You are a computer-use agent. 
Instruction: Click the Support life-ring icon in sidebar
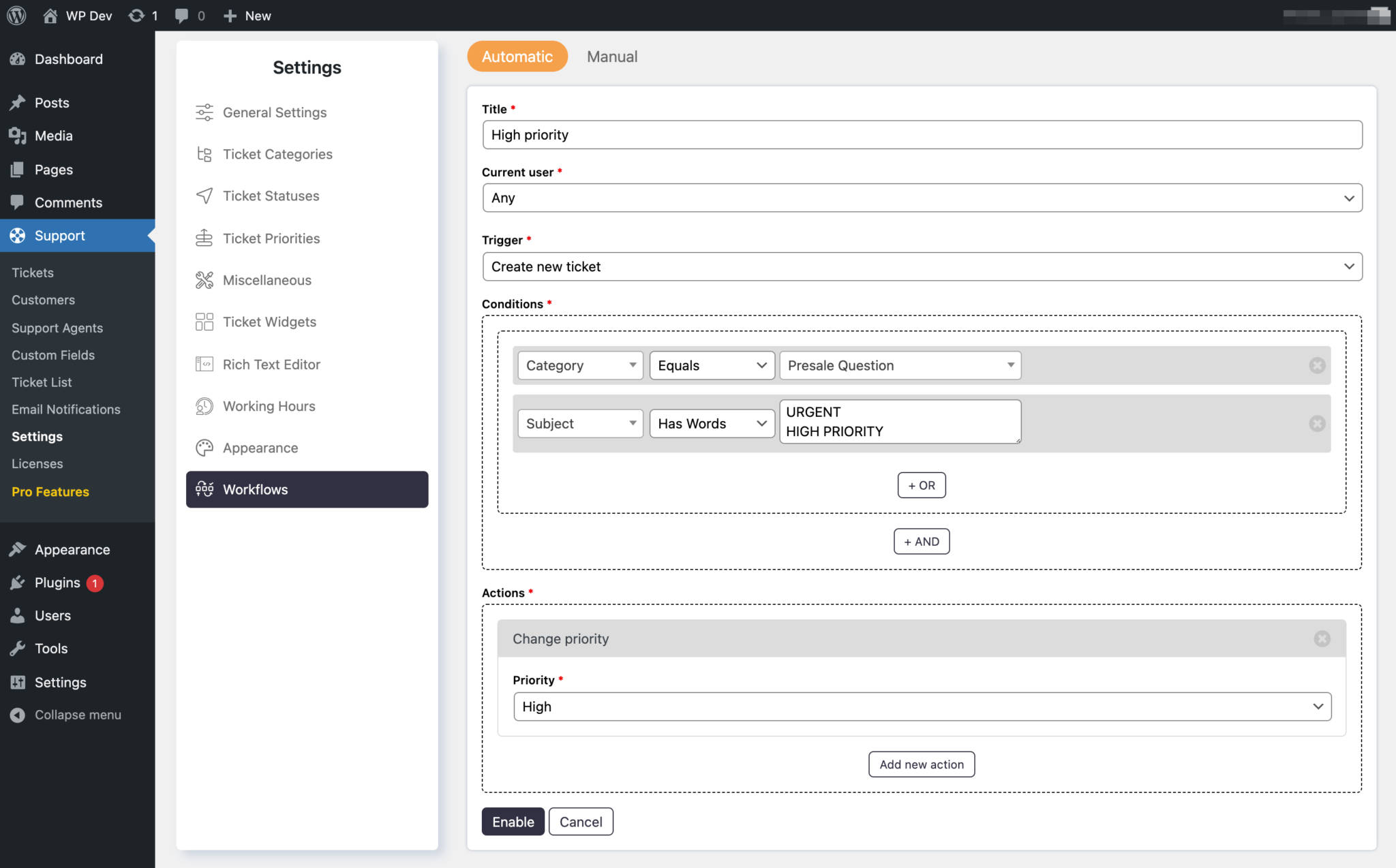click(x=16, y=235)
